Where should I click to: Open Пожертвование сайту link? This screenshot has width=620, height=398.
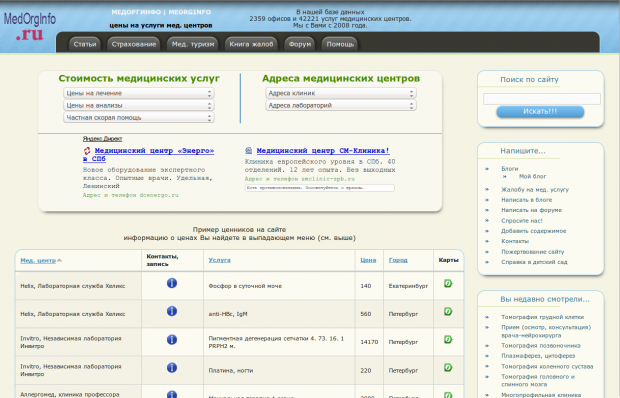tap(533, 252)
